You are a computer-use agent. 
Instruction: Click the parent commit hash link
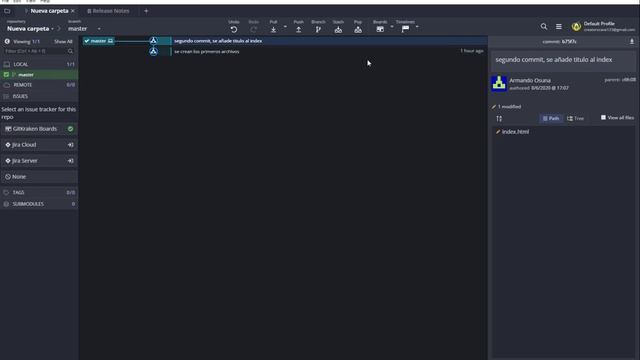tap(629, 80)
